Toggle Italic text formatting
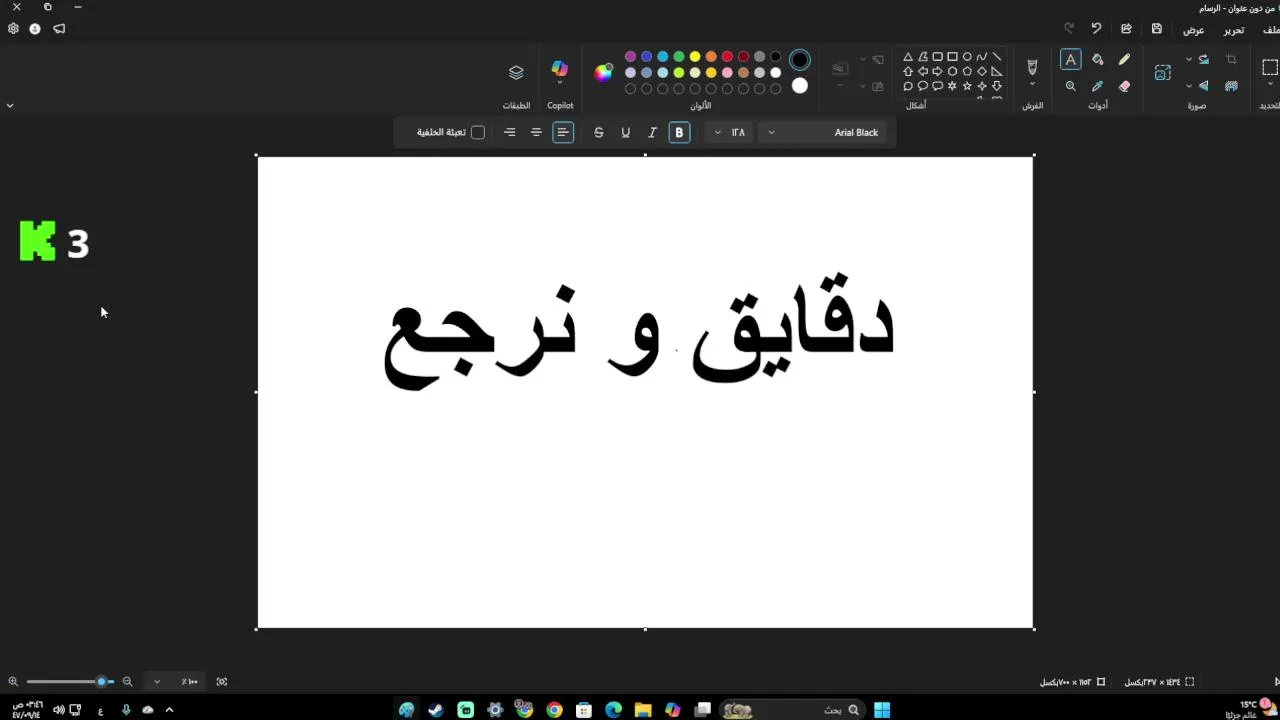Viewport: 1280px width, 720px height. coord(652,132)
